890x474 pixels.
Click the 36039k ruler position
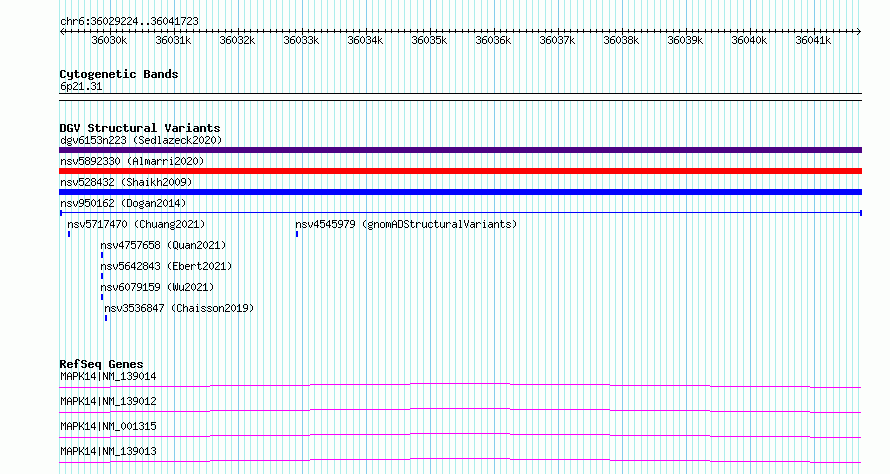click(x=686, y=40)
